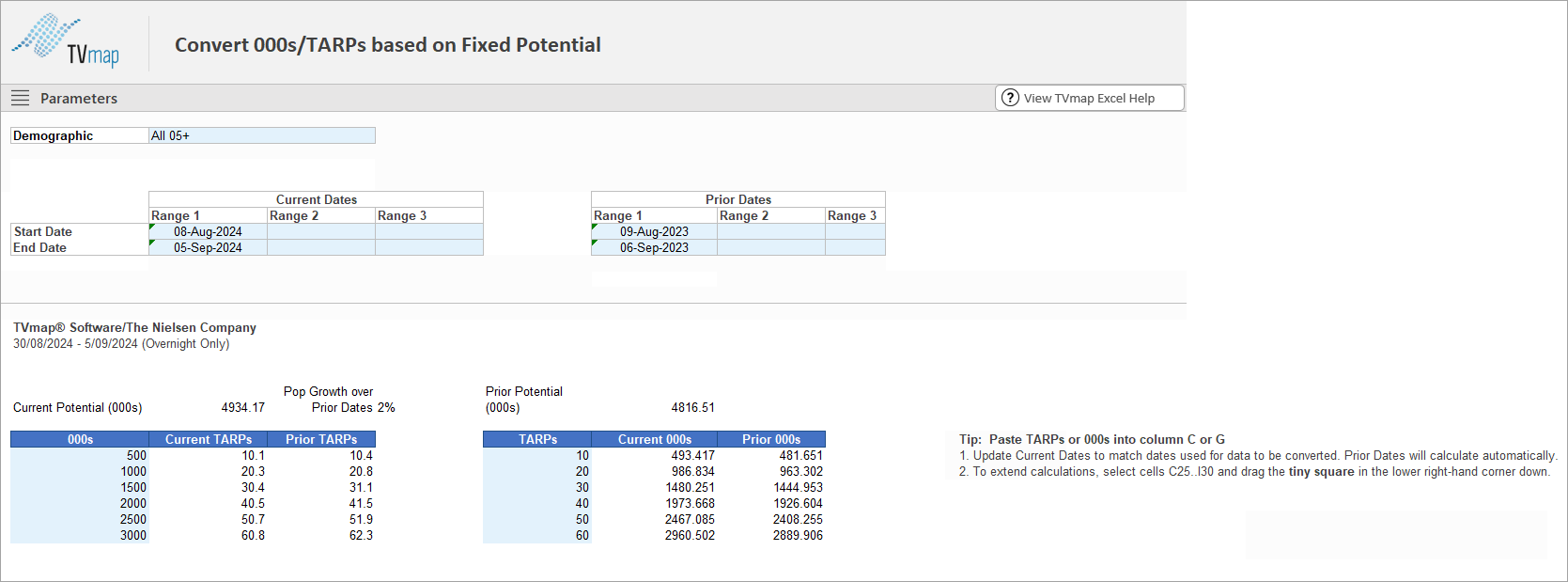Select the 1000 cell in 000s column

(80, 471)
